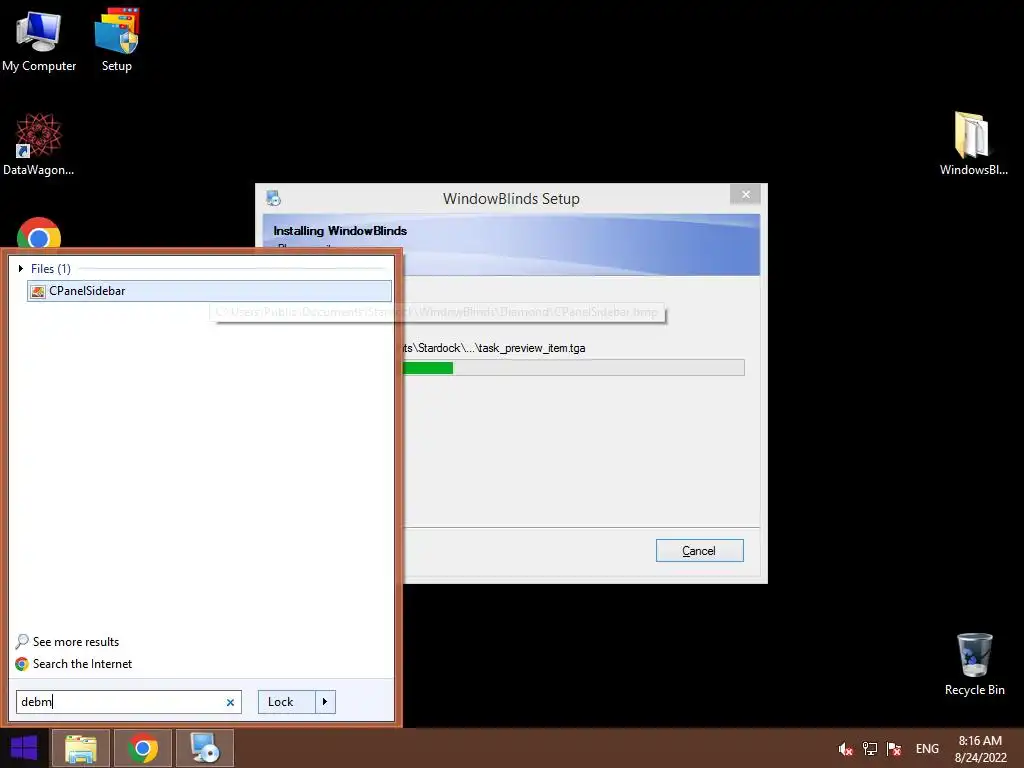
Task: Click the WindowBlinds Setup title bar icon
Action: [x=274, y=198]
